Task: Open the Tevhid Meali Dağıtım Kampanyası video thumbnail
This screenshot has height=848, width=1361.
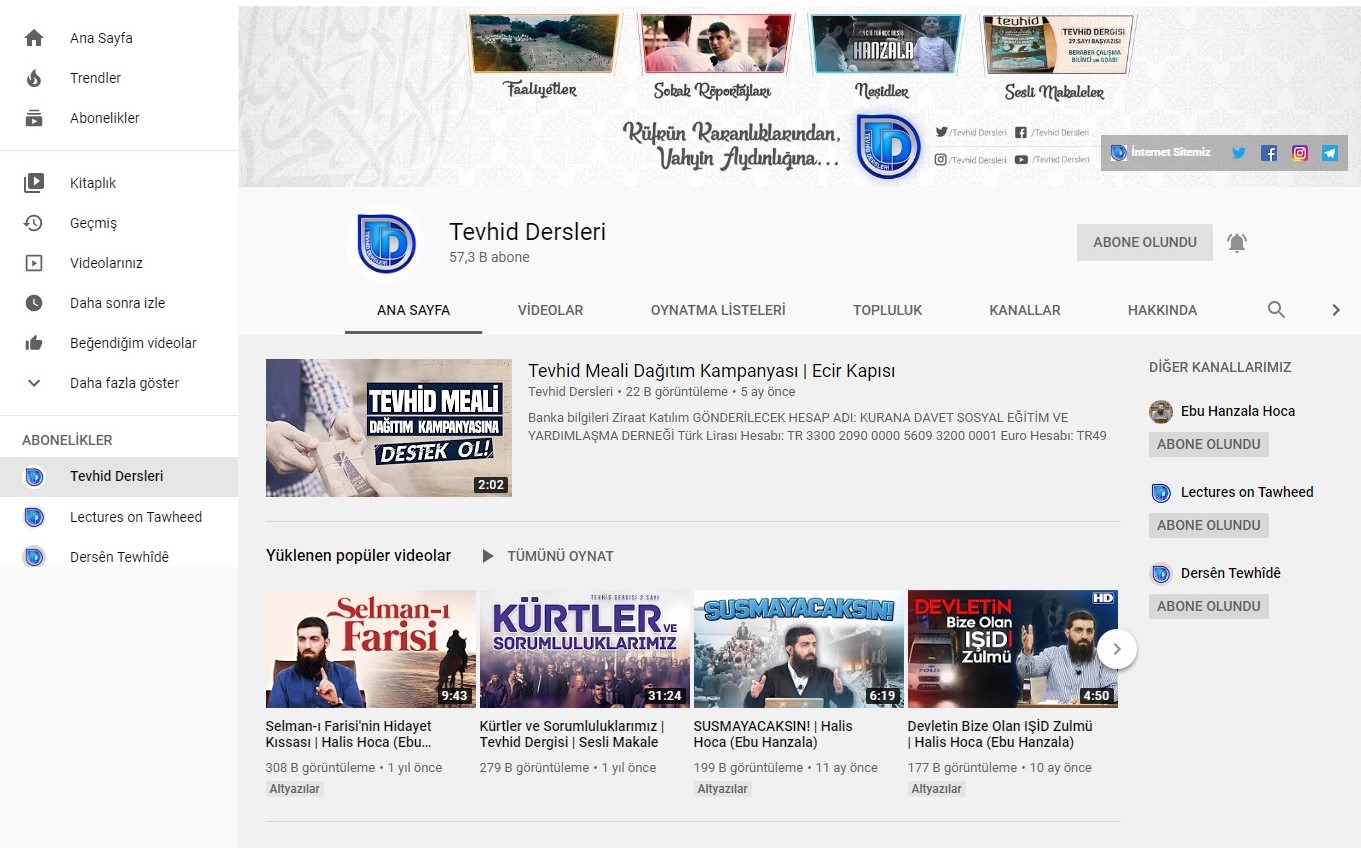Action: pyautogui.click(x=389, y=428)
